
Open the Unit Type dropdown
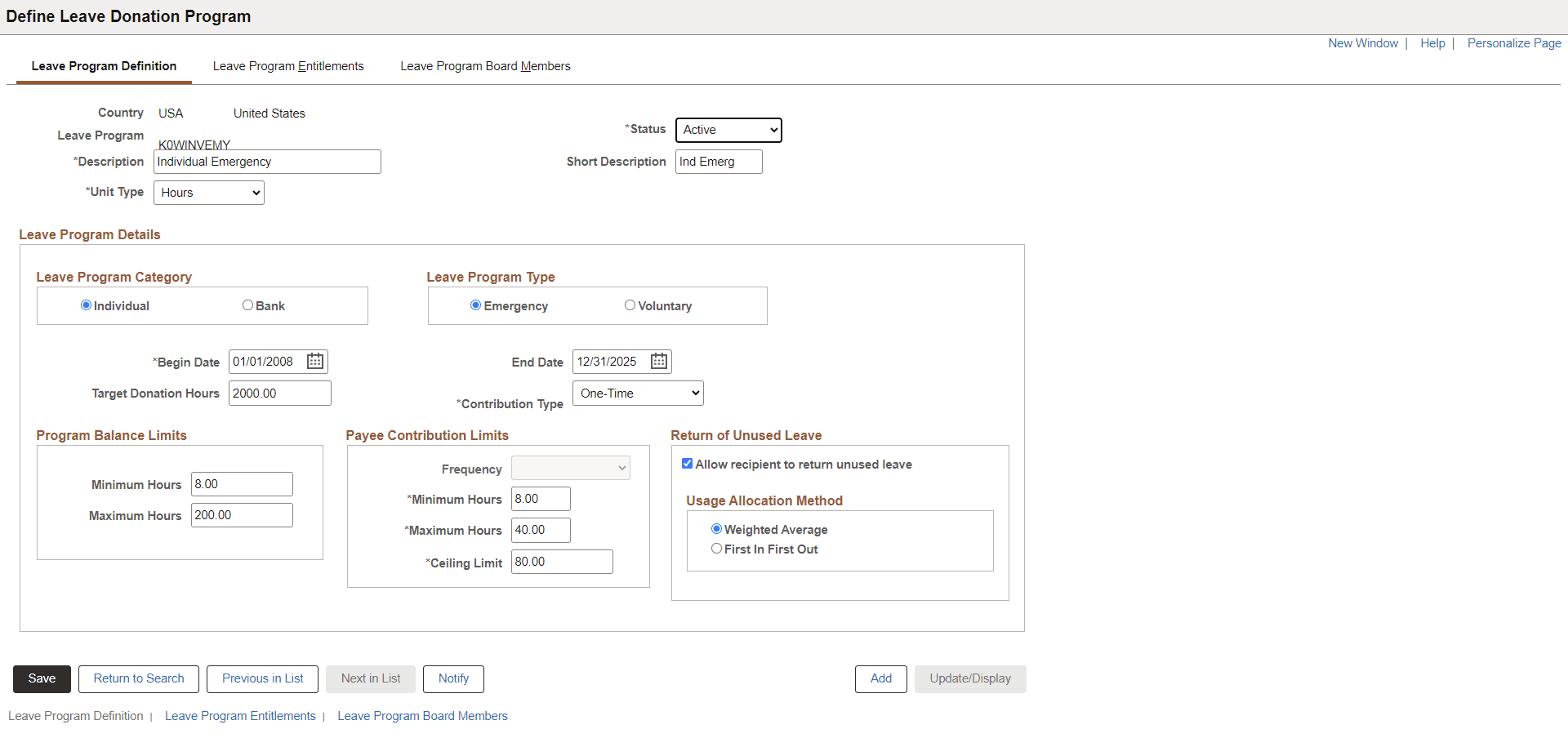208,192
